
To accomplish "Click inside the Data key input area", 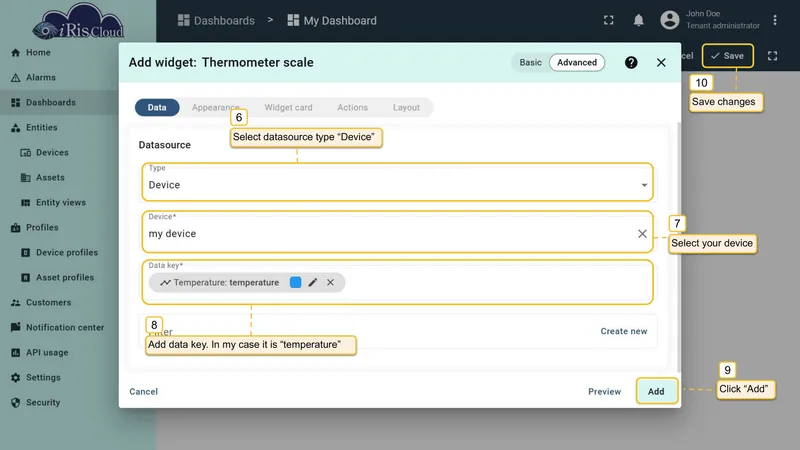I will [x=497, y=282].
